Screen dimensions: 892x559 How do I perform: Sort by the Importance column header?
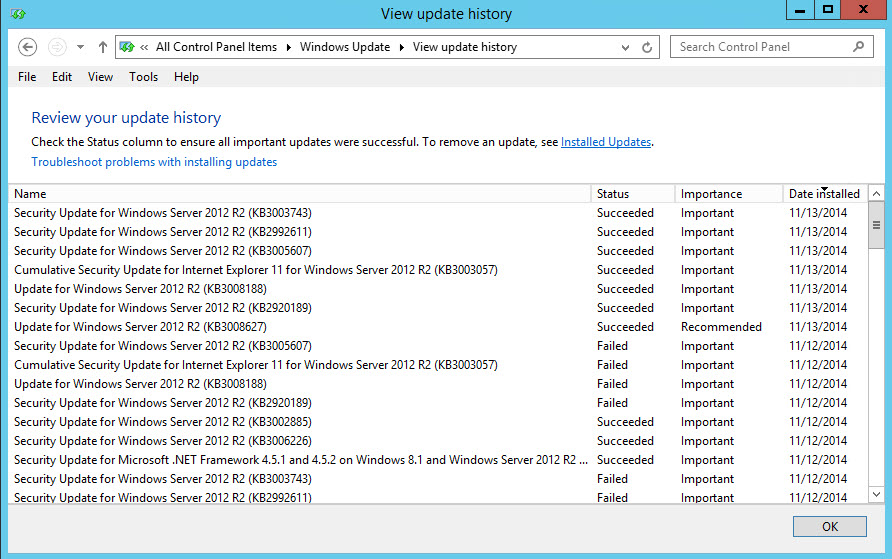tap(729, 193)
